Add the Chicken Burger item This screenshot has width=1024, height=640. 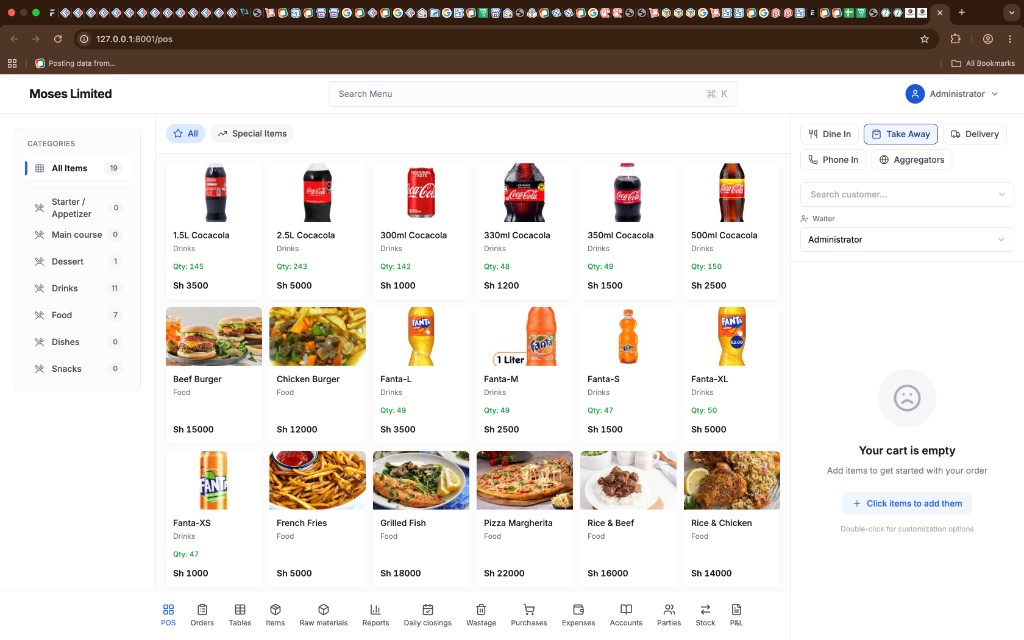tap(317, 375)
